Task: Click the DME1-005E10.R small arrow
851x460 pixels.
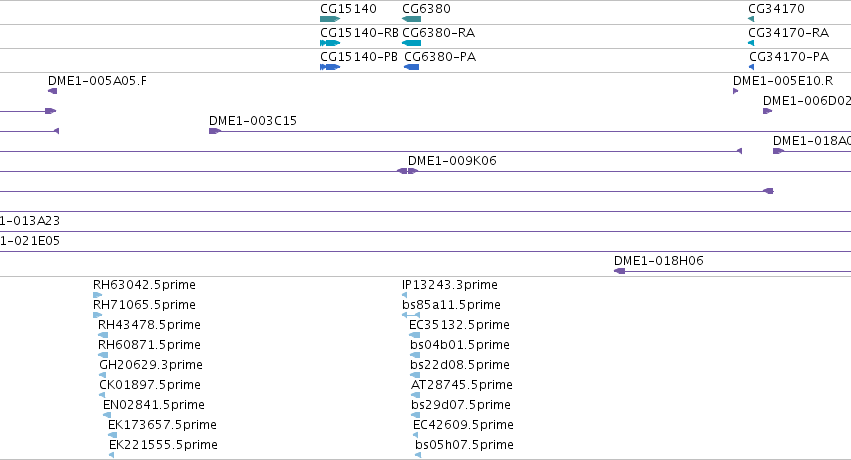Action: [x=735, y=91]
